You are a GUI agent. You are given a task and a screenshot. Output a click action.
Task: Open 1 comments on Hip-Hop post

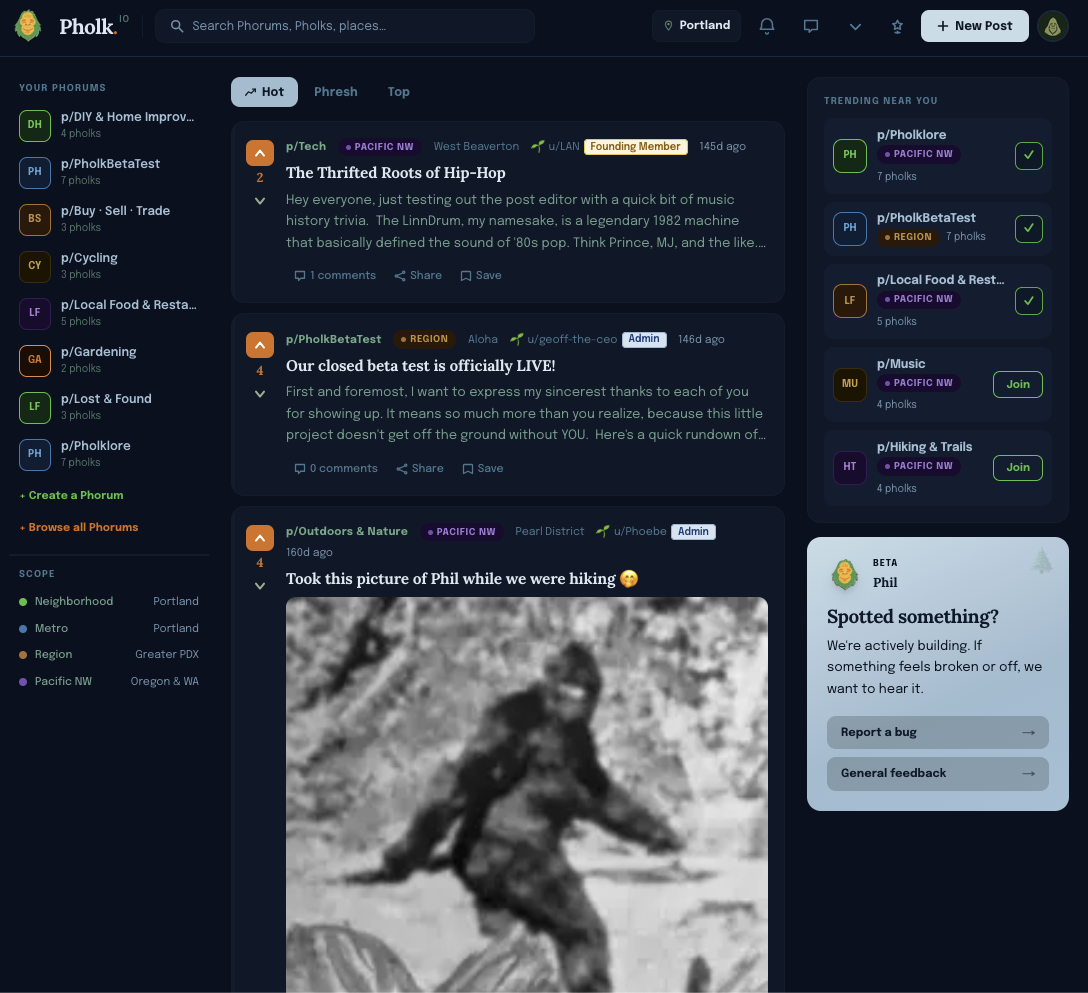coord(335,275)
